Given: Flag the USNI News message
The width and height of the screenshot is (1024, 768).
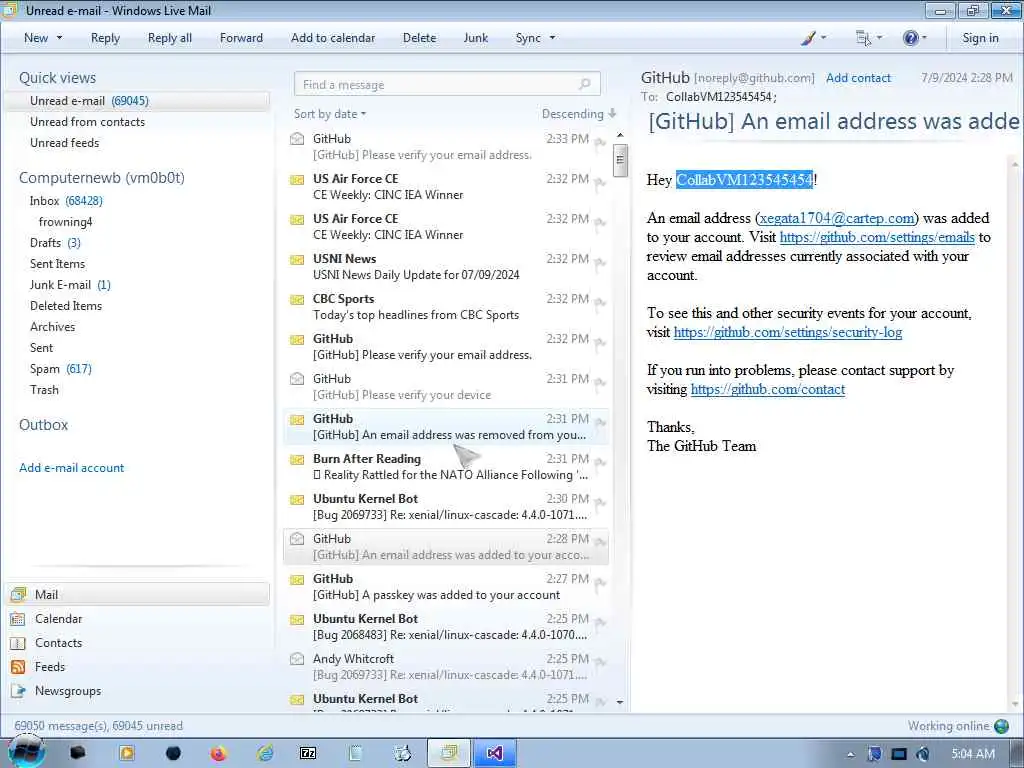Looking at the screenshot, I should tap(600, 264).
